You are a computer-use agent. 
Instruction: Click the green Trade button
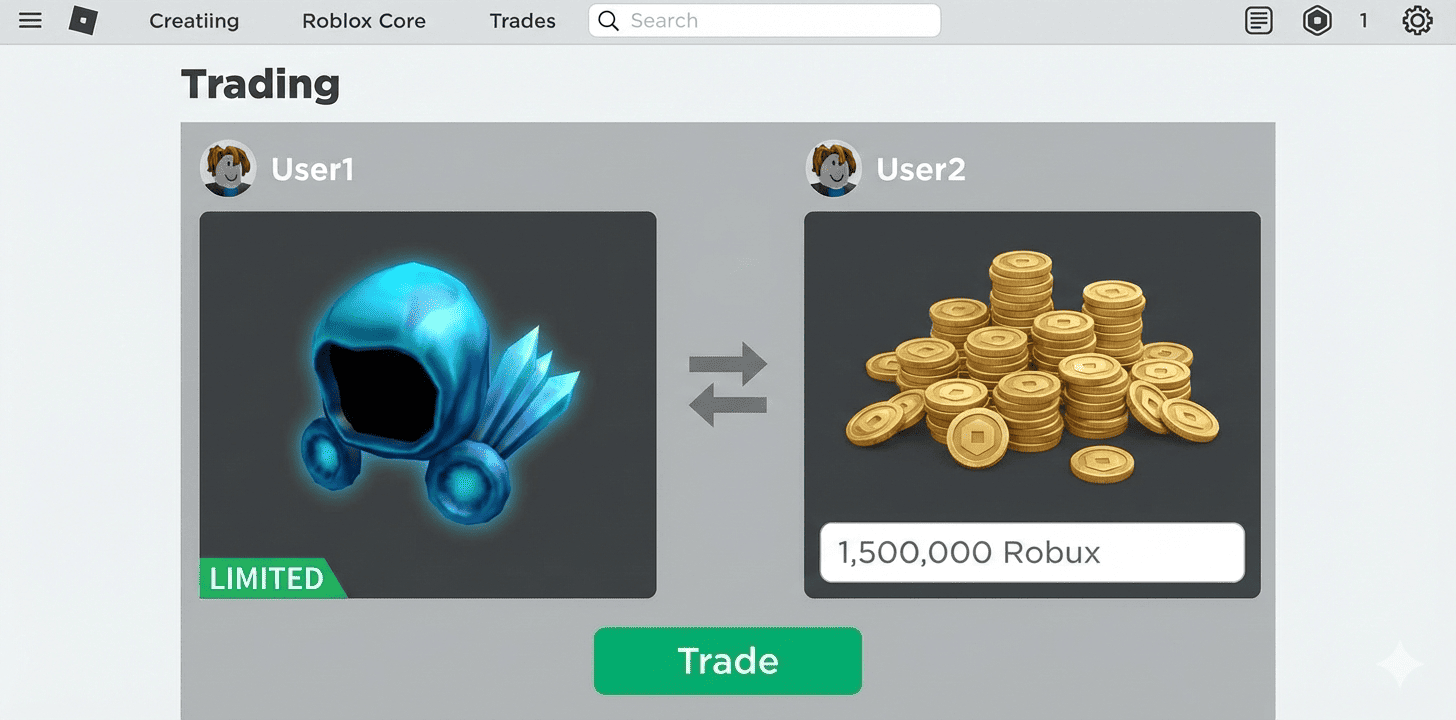coord(728,661)
